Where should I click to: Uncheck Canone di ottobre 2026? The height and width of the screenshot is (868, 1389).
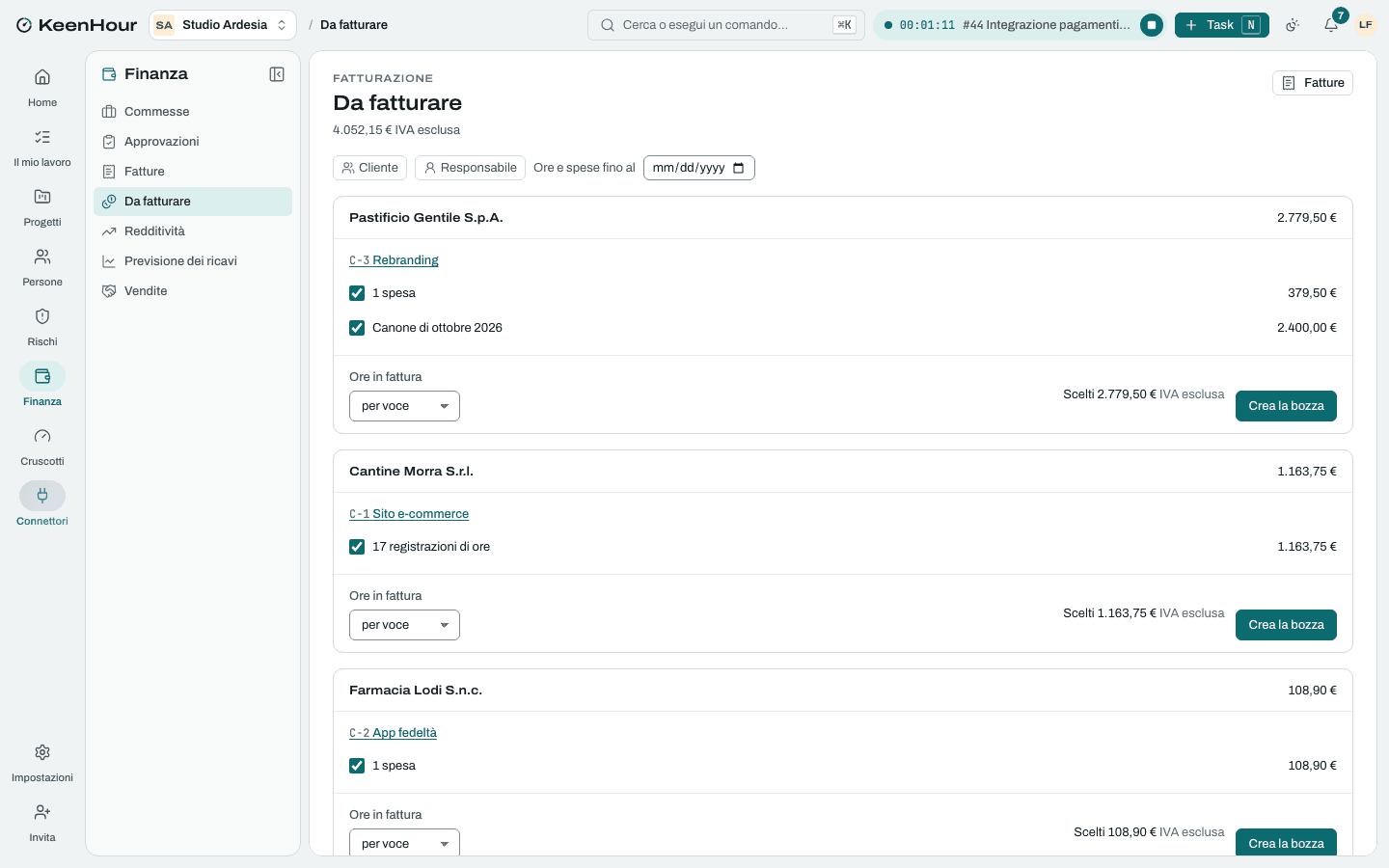(357, 328)
